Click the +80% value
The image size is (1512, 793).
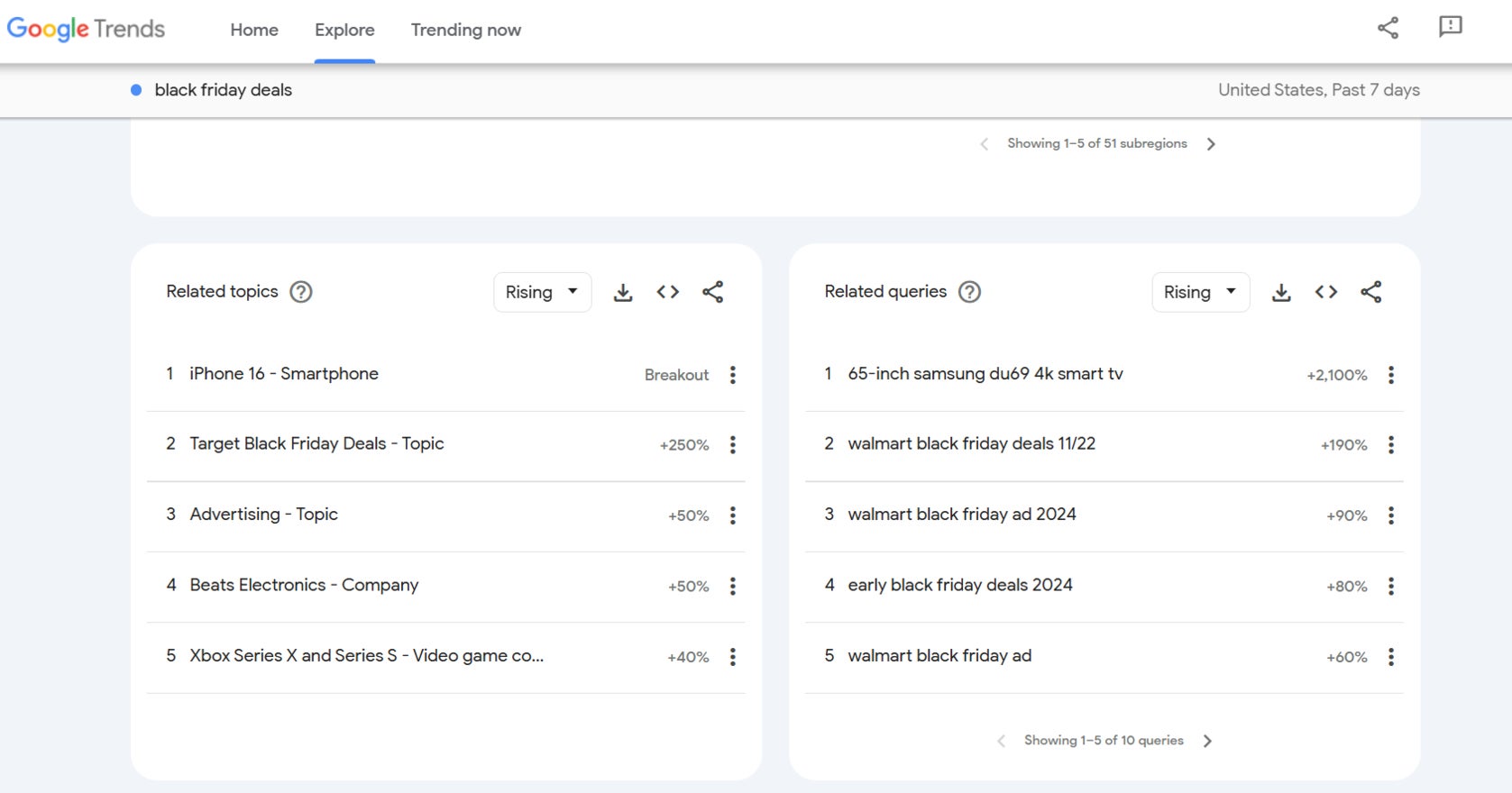[1347, 587]
